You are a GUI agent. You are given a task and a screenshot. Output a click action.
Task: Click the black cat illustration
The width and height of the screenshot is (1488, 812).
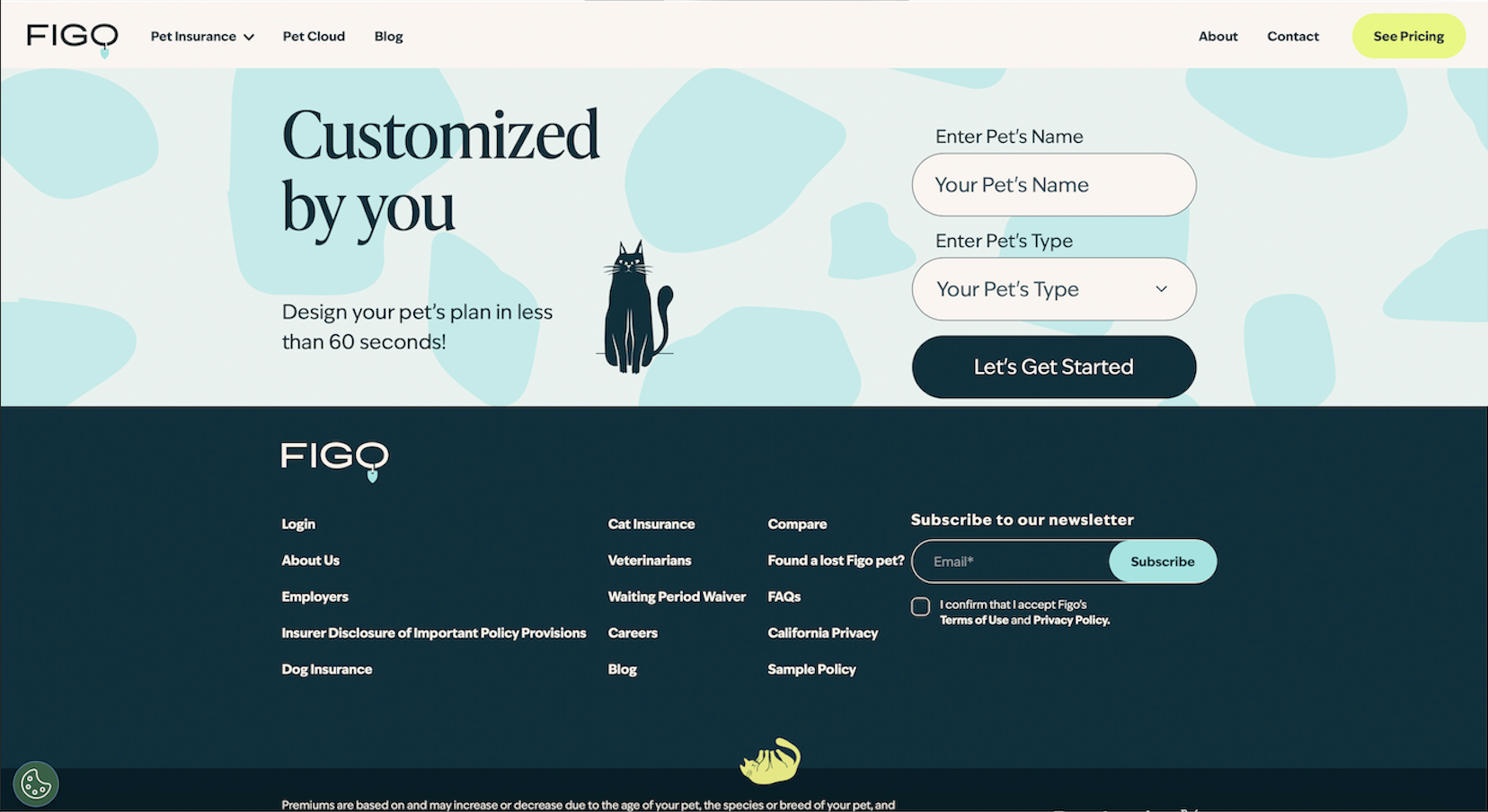pyautogui.click(x=637, y=306)
